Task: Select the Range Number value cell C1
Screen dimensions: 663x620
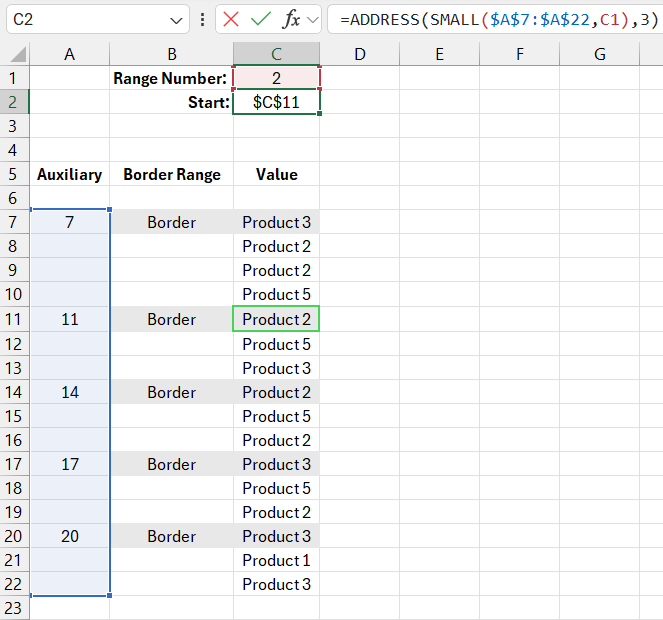Action: click(276, 78)
